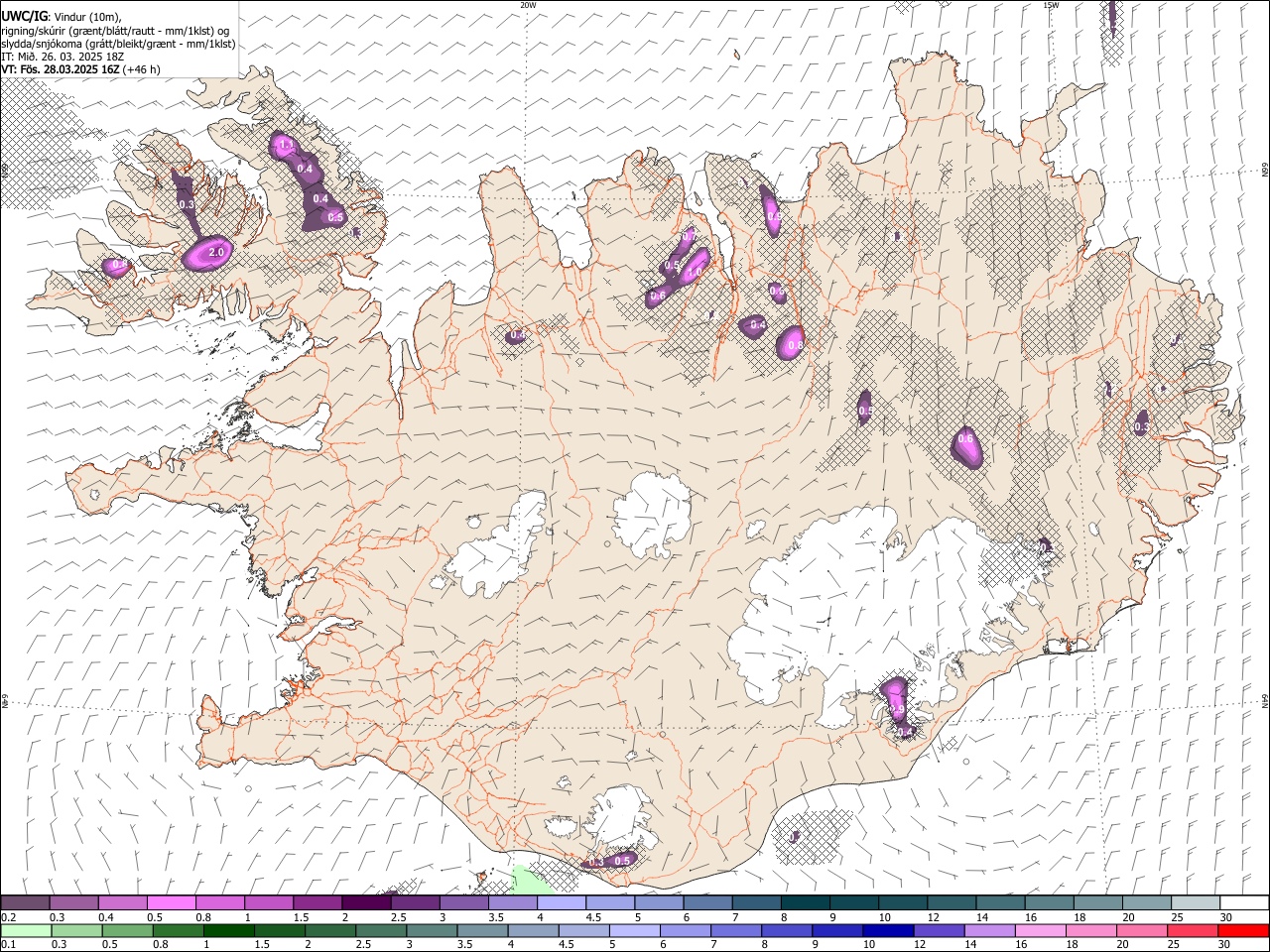Image resolution: width=1270 pixels, height=952 pixels.
Task: Click the bright red swatch ending the lower legend row
Action: (1243, 930)
